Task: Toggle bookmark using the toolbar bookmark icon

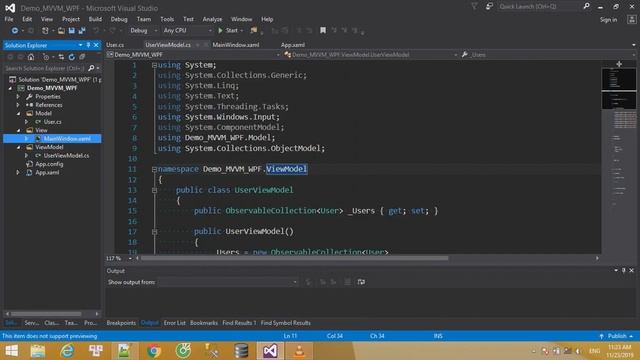Action: [x=323, y=31]
